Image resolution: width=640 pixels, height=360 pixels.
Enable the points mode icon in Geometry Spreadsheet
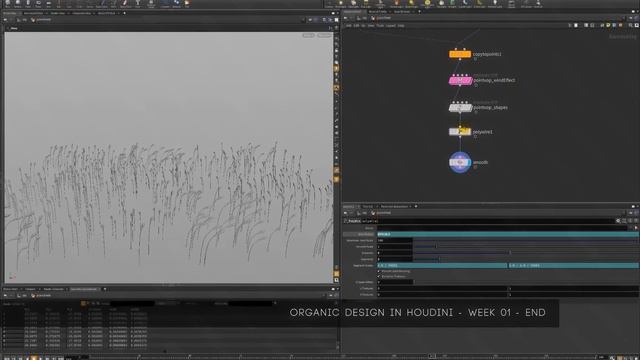83,303
